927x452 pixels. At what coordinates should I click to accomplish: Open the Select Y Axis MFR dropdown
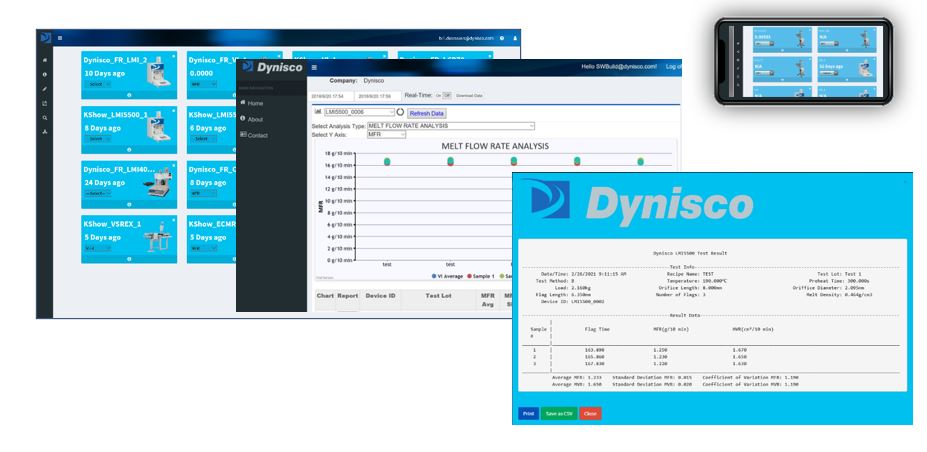(387, 135)
